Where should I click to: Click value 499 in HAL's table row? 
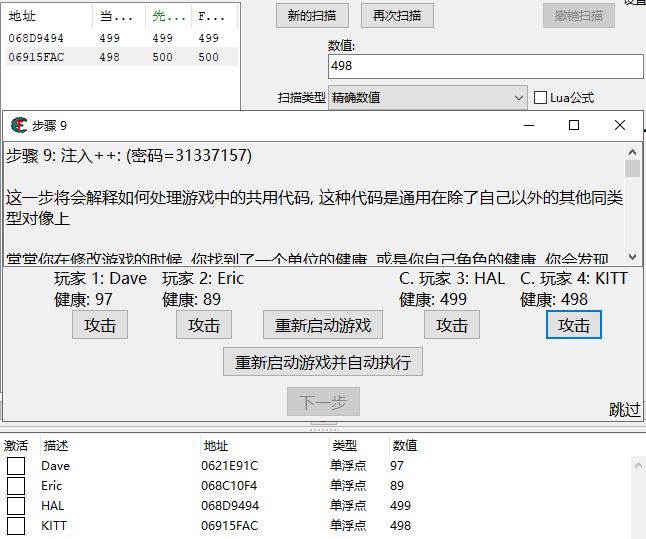coord(400,506)
